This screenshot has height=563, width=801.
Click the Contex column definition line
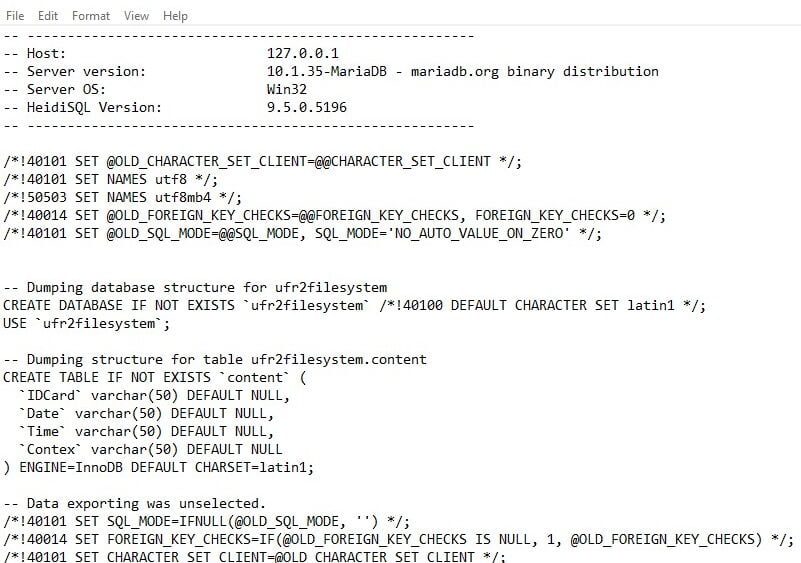click(x=150, y=450)
